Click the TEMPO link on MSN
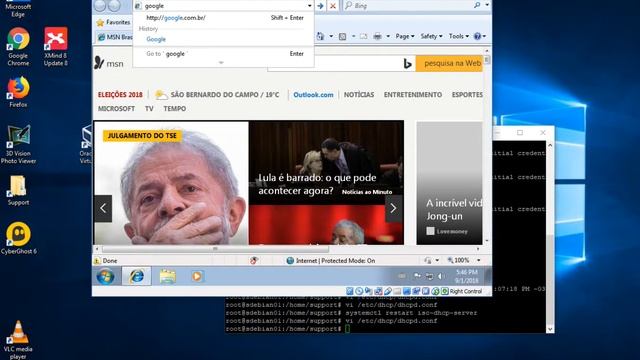Viewport: 640px width, 360px height. [x=175, y=109]
